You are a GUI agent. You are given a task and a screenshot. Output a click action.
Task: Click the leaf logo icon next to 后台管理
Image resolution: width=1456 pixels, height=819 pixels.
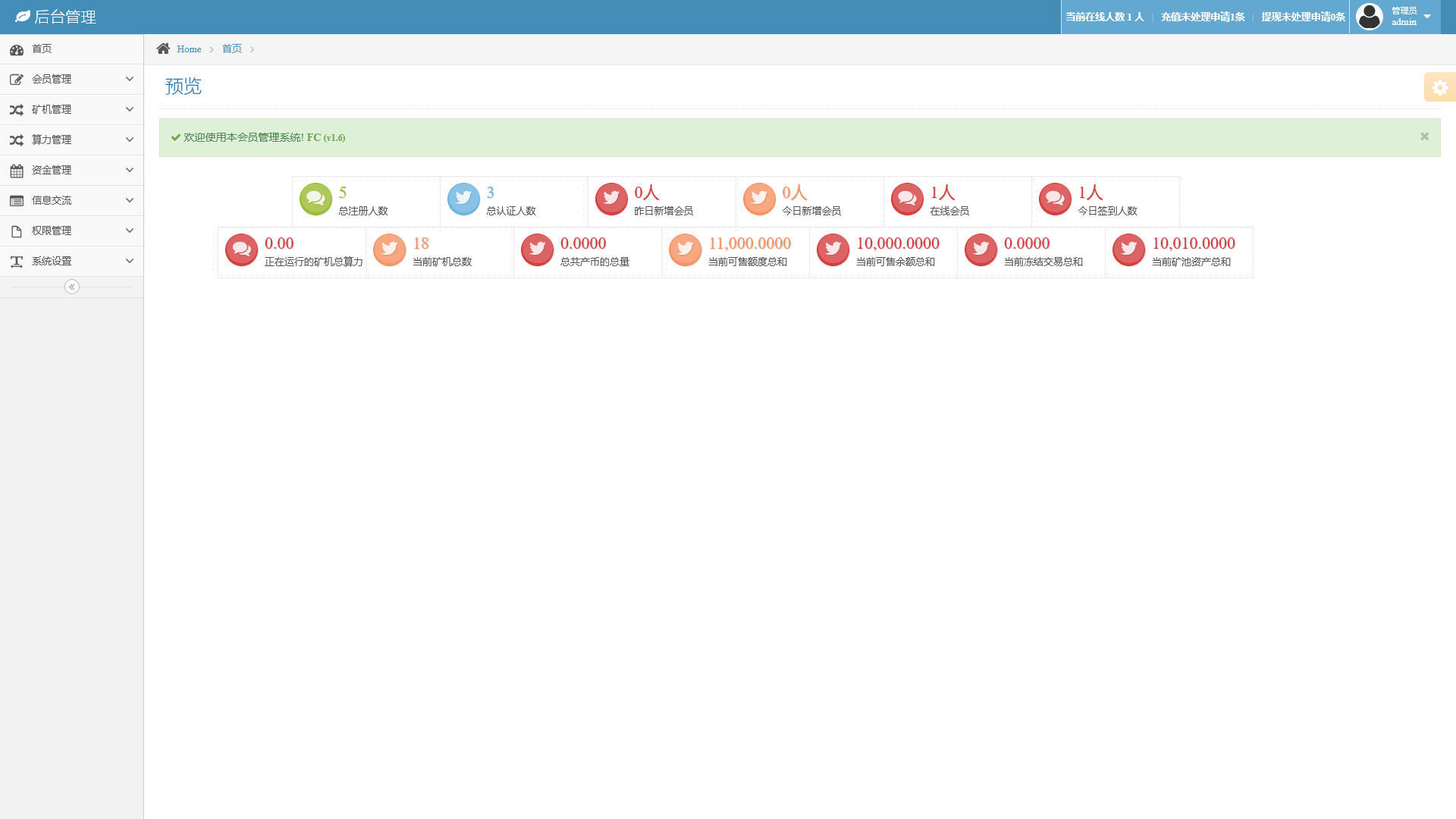point(23,16)
